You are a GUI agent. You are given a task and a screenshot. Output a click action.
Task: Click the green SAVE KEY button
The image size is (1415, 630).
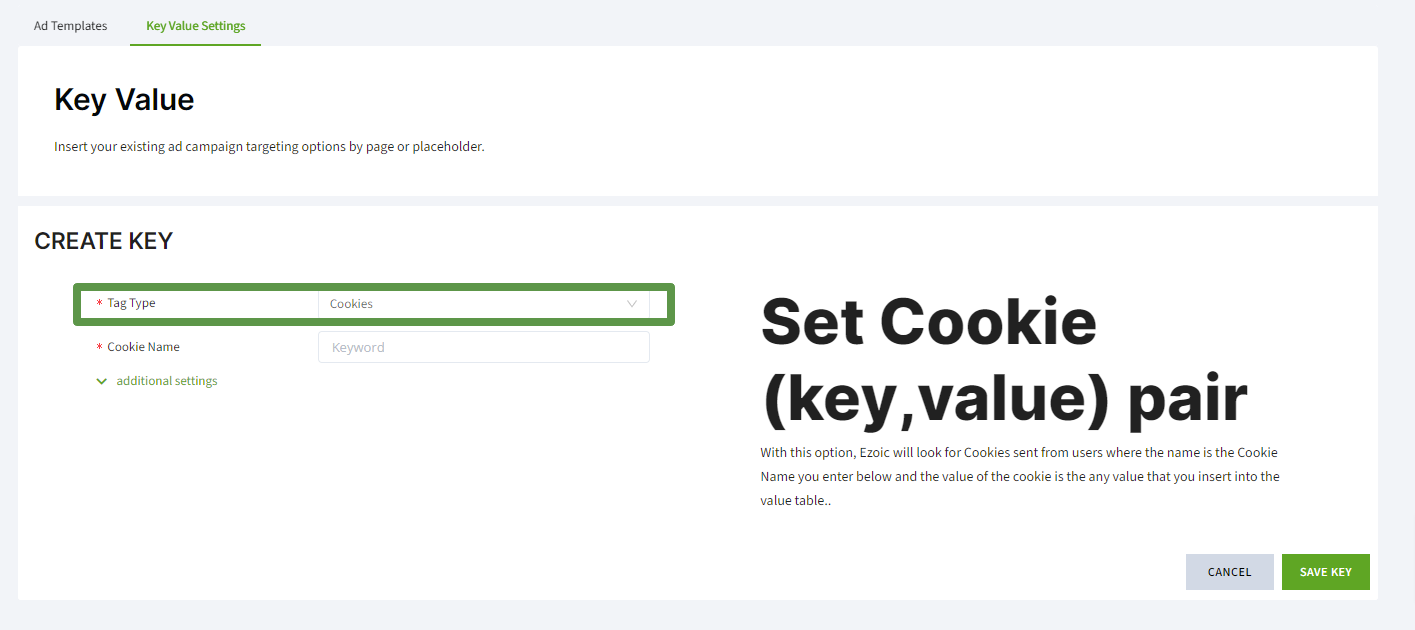click(1325, 572)
